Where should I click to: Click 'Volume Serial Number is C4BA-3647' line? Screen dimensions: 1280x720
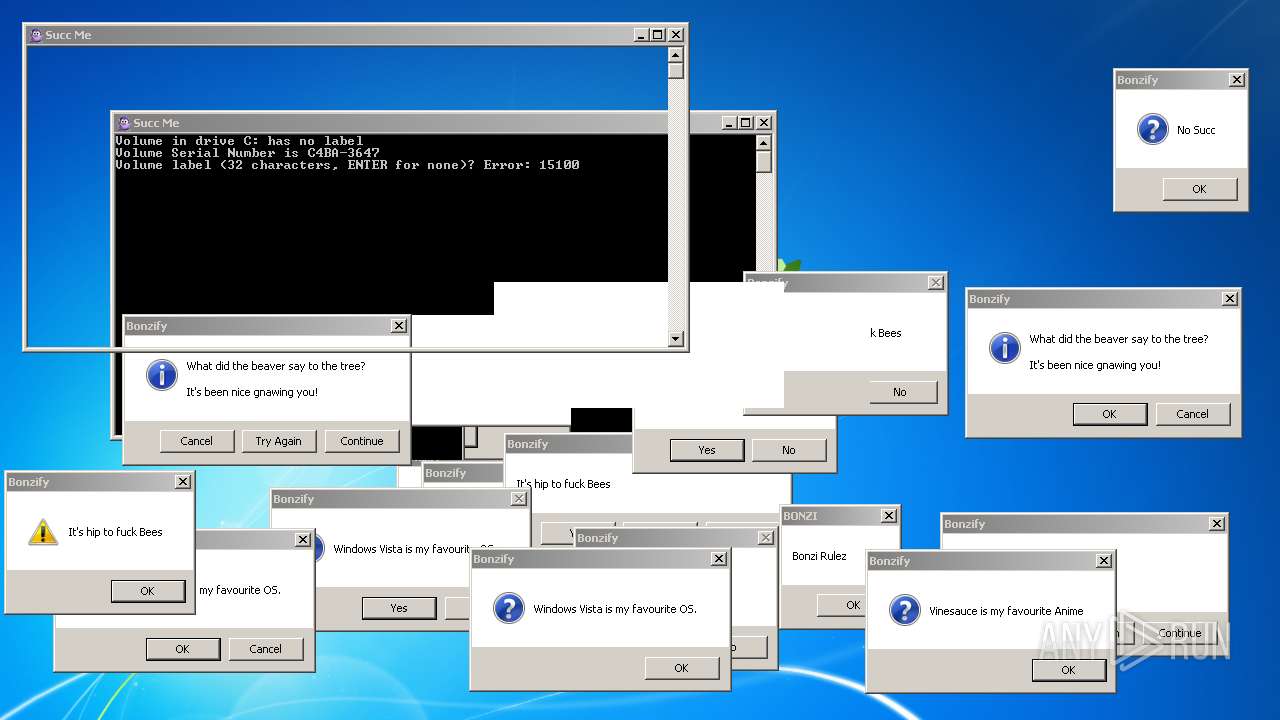click(x=247, y=153)
